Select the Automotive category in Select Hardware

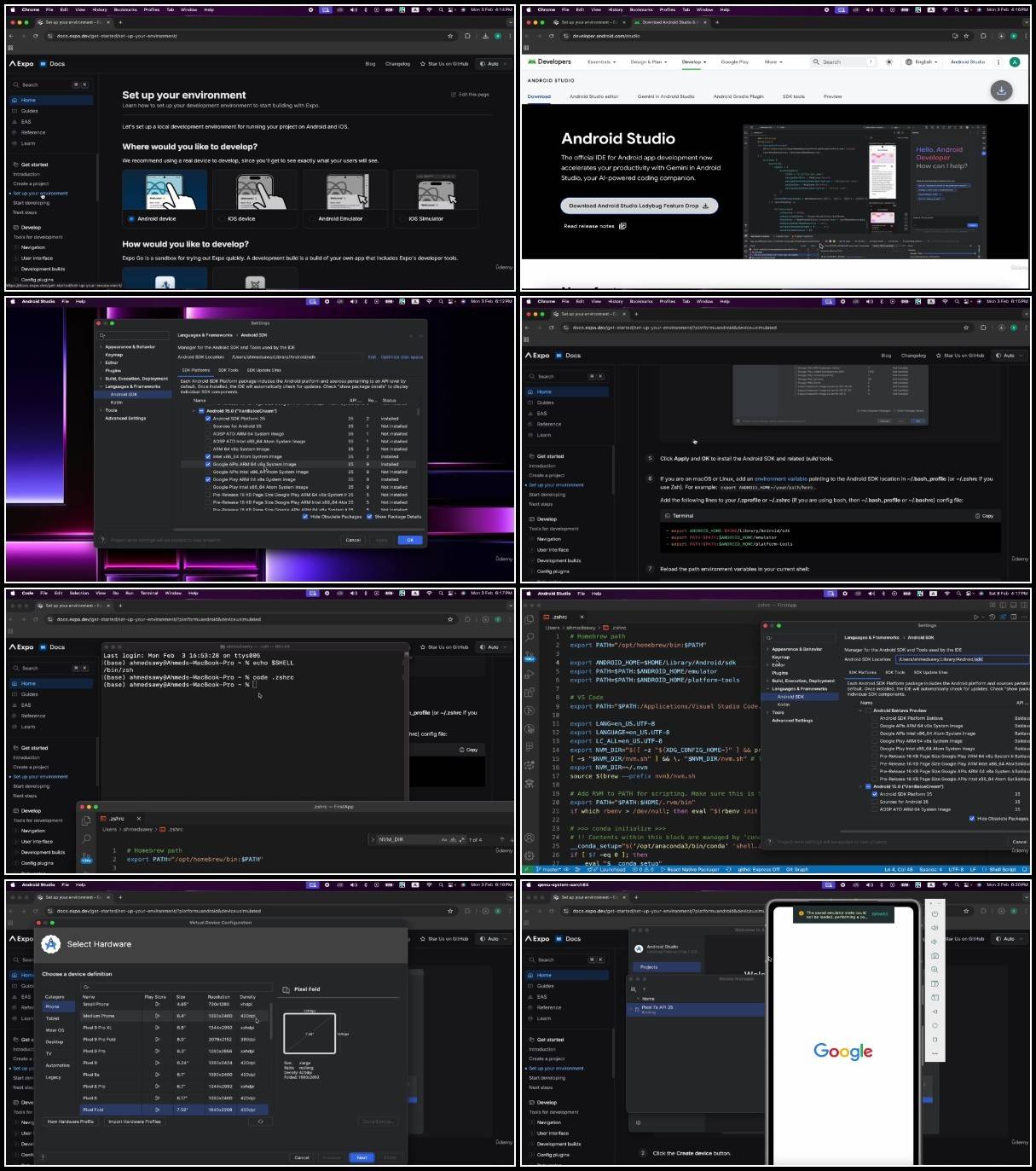click(x=58, y=1065)
